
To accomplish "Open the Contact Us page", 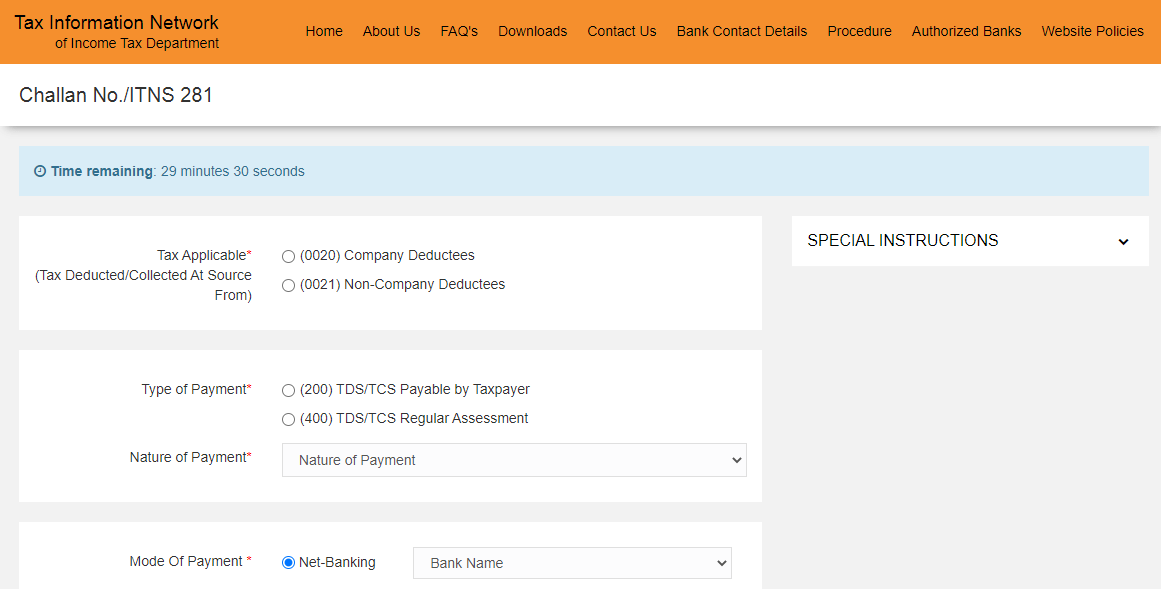I will tap(621, 31).
